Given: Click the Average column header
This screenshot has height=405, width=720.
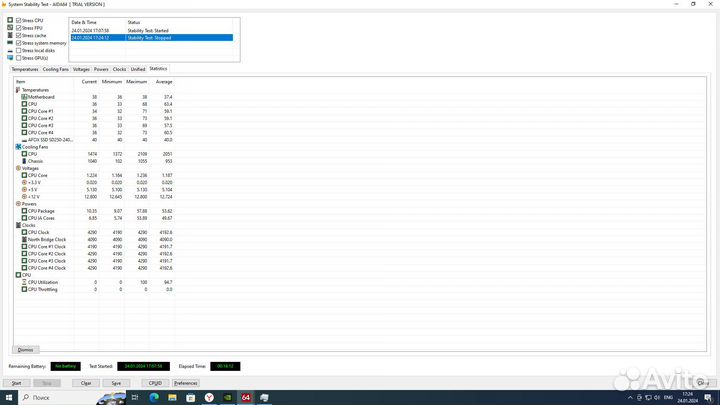Looking at the screenshot, I should (164, 81).
